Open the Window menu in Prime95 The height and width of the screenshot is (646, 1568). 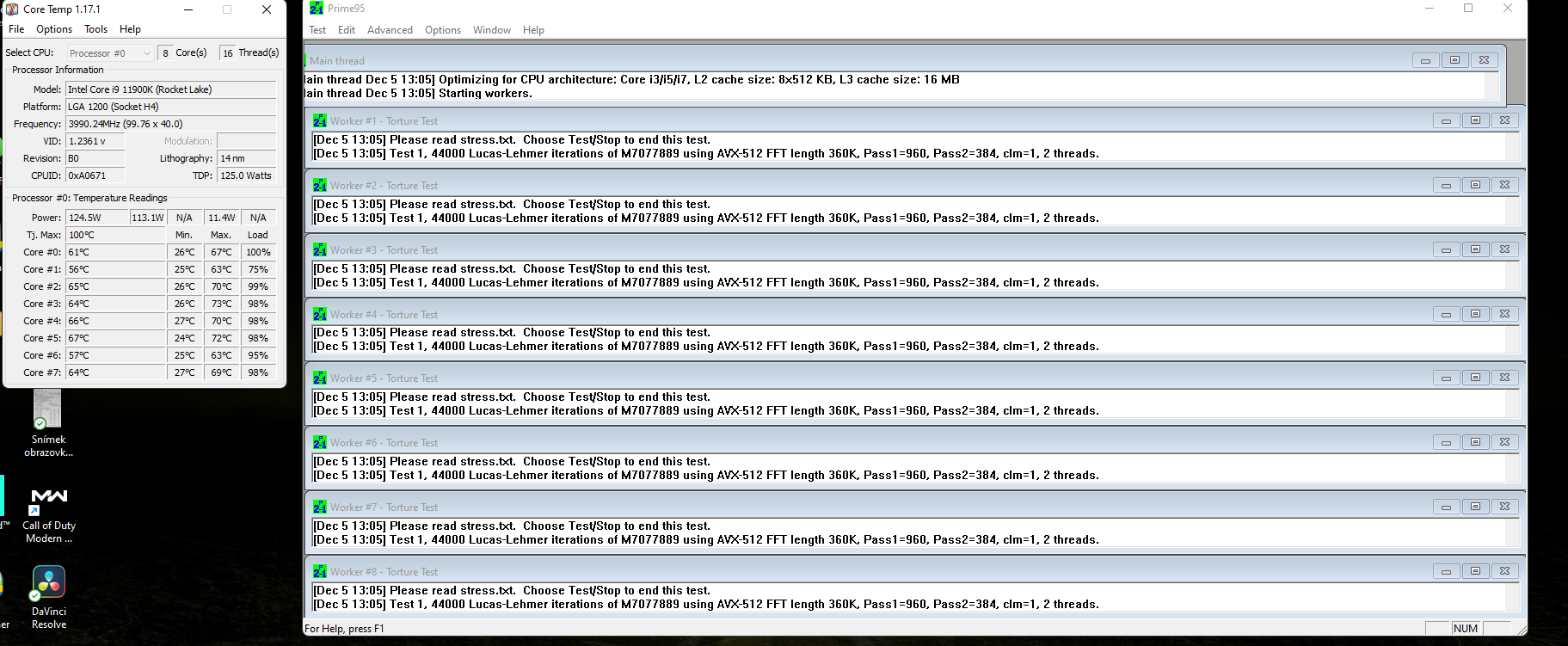492,30
